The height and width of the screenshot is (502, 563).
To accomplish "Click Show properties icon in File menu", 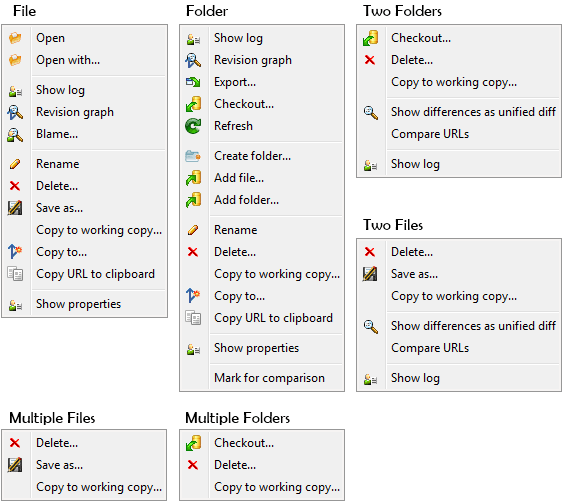I will pyautogui.click(x=15, y=306).
